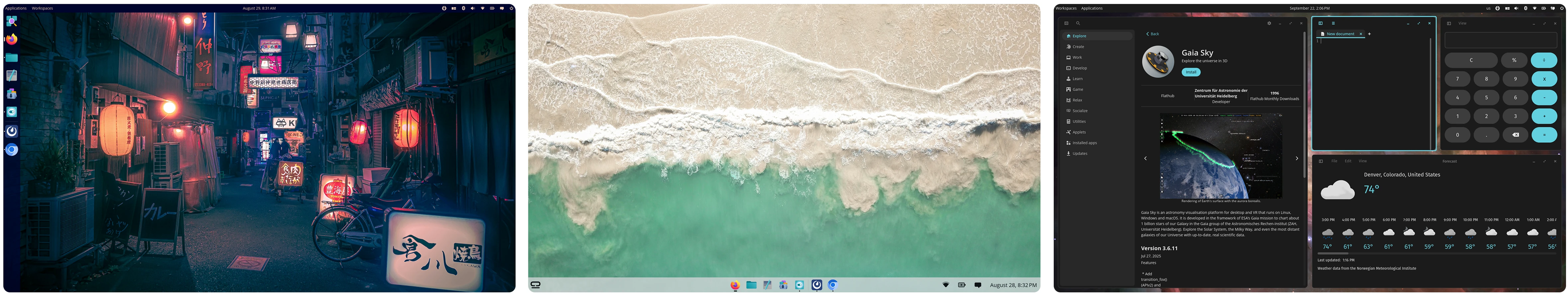Screen dimensions: 1568x297
Task: Toggle the text editor sidebar panel icon
Action: click(1320, 24)
